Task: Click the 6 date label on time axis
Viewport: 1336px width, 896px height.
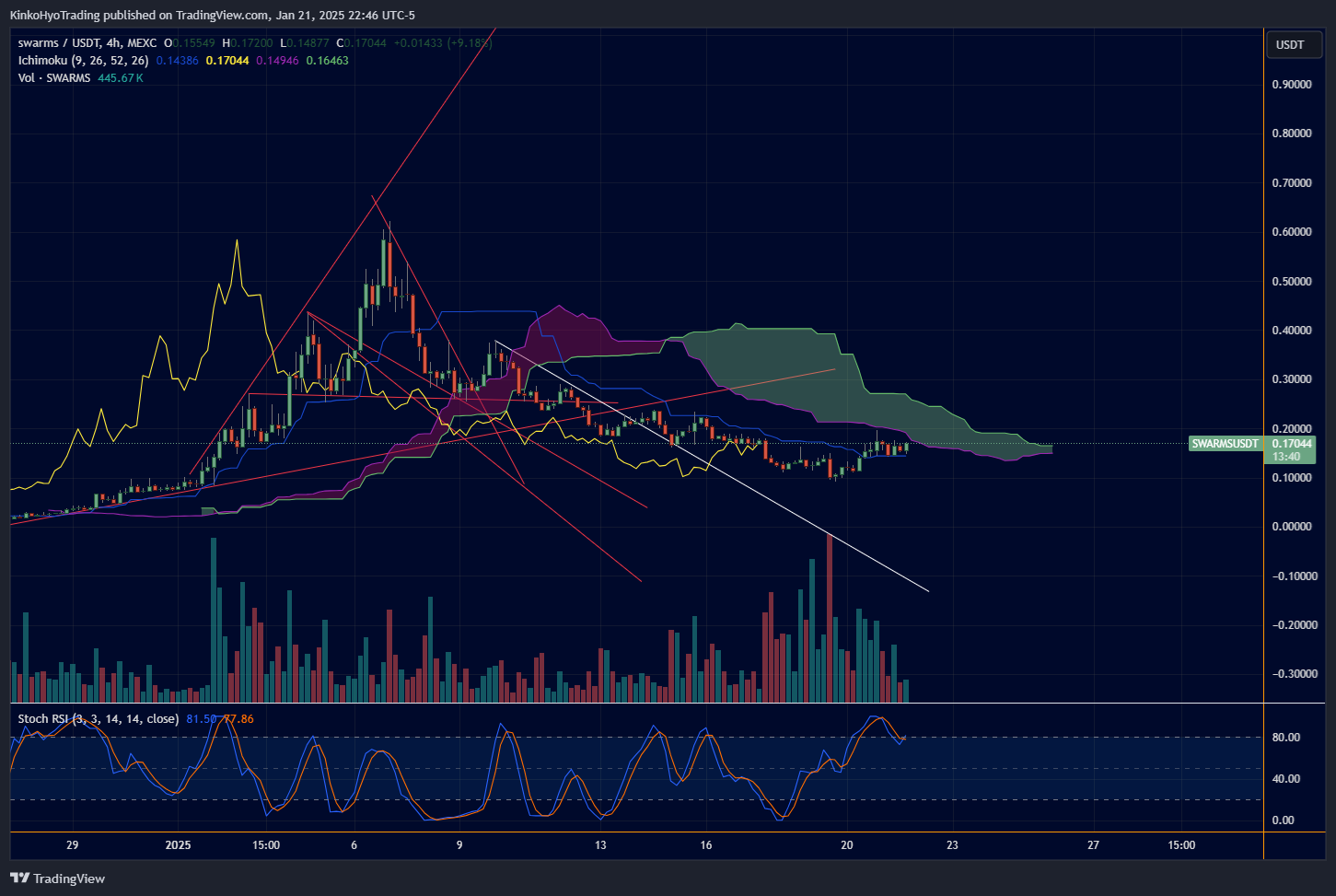Action: click(x=354, y=845)
